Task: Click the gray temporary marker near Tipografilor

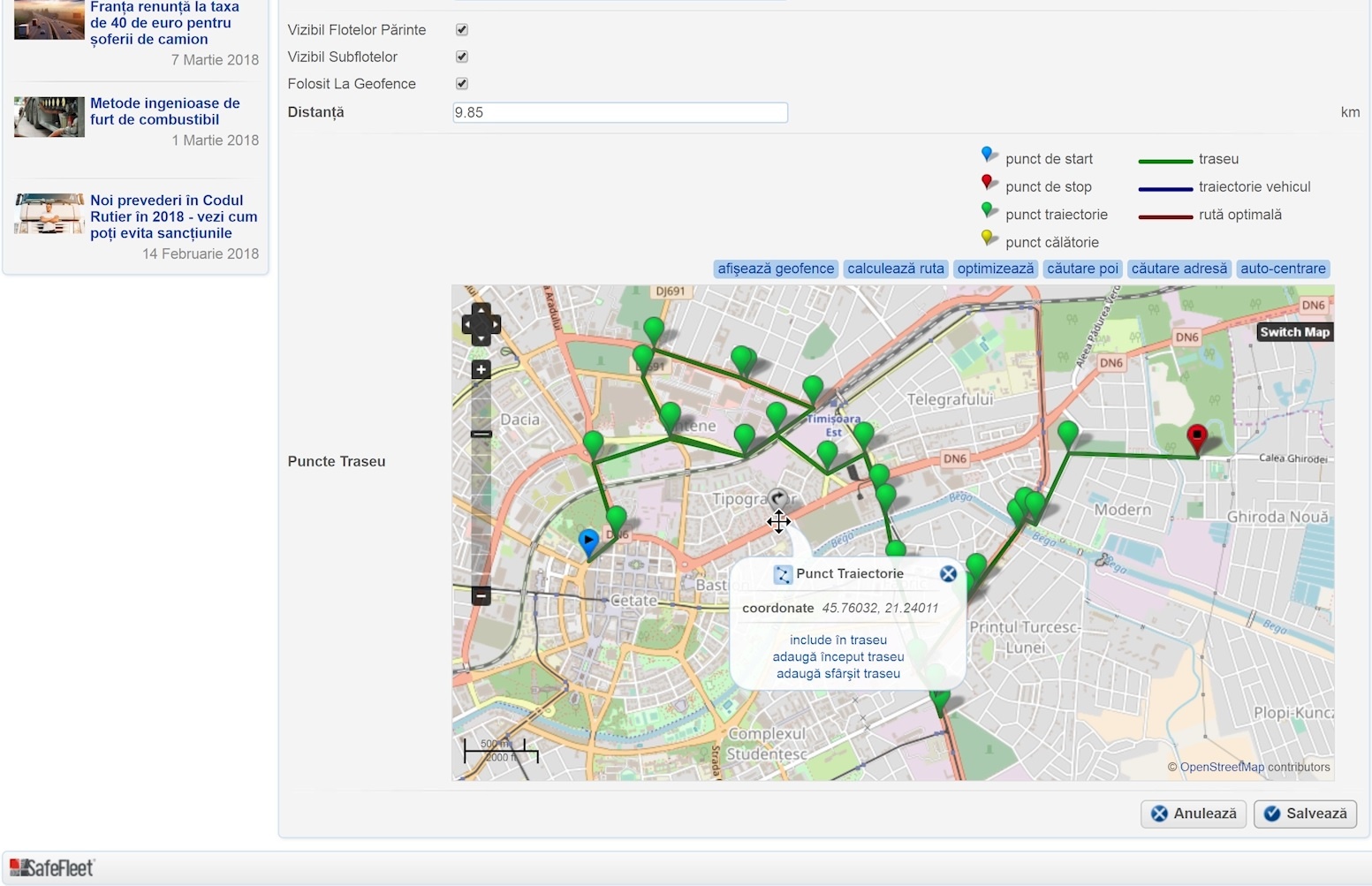Action: 777,500
